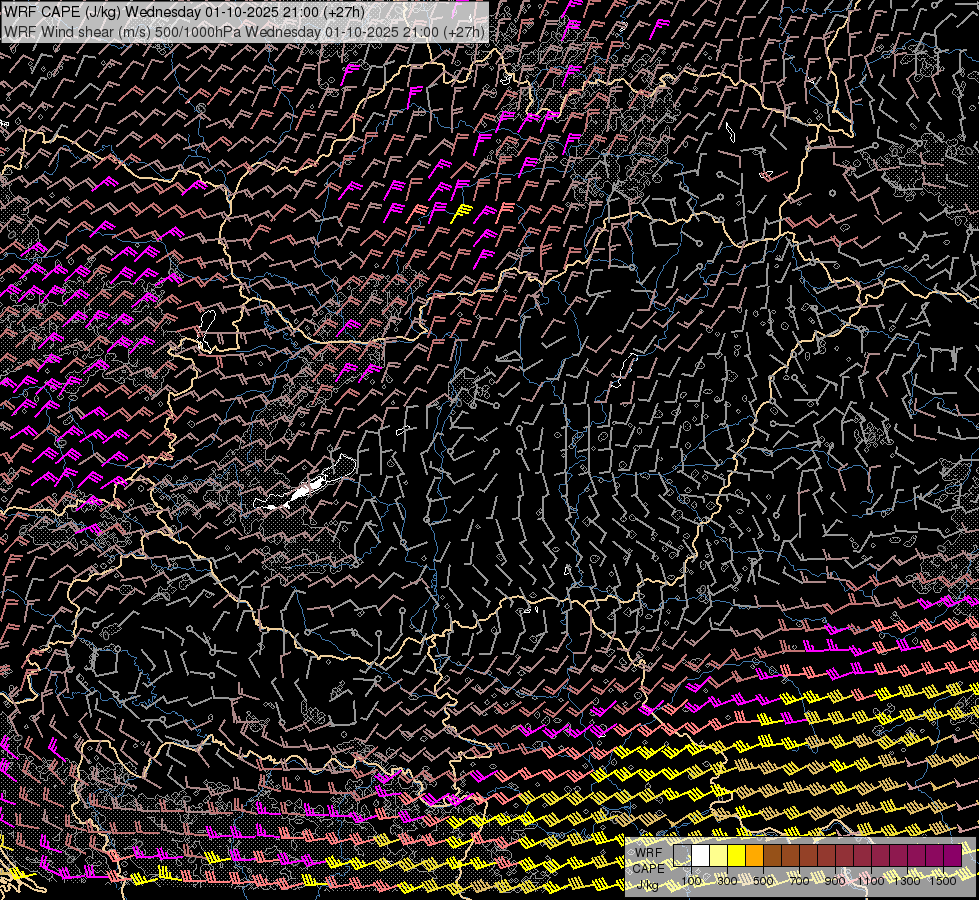Choose the orange swatch in the CAPE legend
The width and height of the screenshot is (979, 900).
tap(754, 855)
